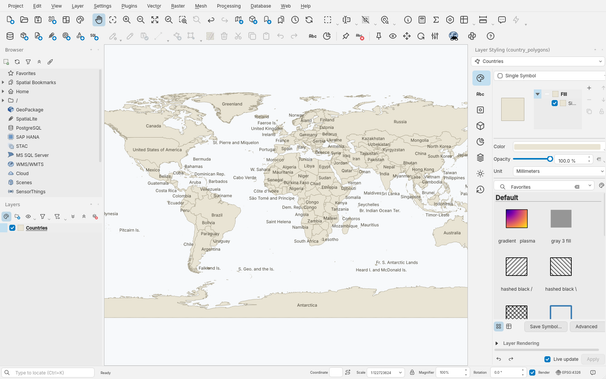Click EPSG:4326 CRS button in status bar
This screenshot has width=606, height=379.
pos(568,372)
